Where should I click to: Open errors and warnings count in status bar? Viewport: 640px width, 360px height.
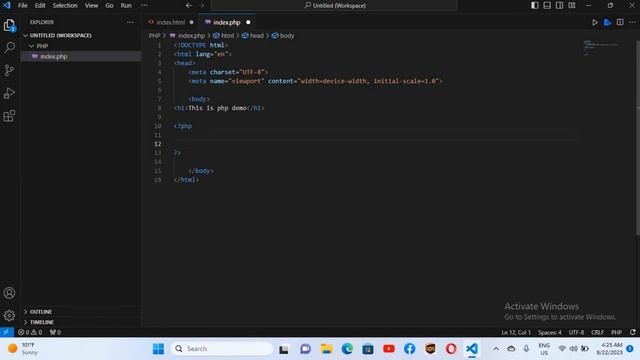(x=30, y=332)
